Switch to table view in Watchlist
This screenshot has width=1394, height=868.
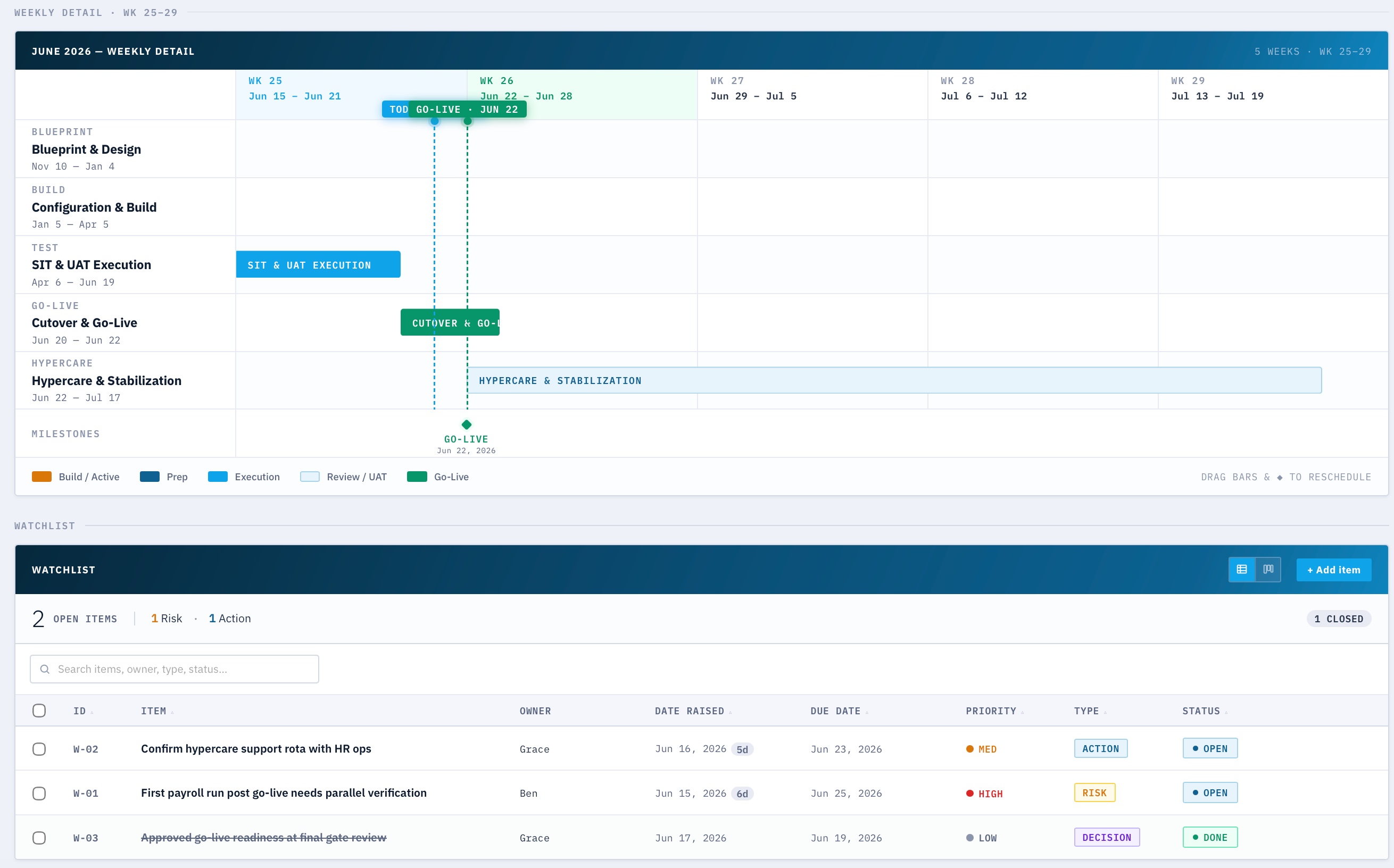tap(1241, 570)
